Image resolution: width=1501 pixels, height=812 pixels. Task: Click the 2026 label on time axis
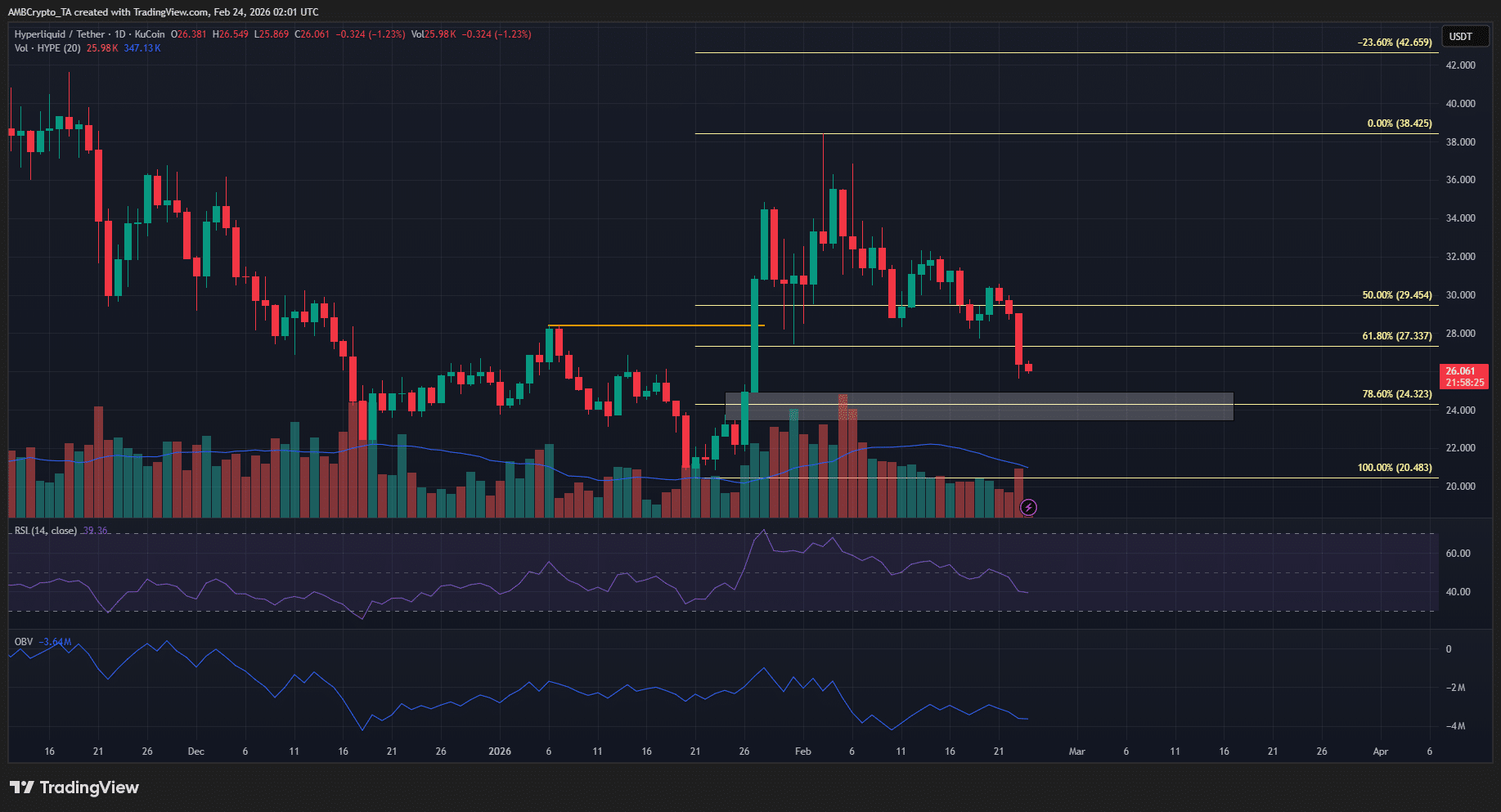pyautogui.click(x=499, y=751)
